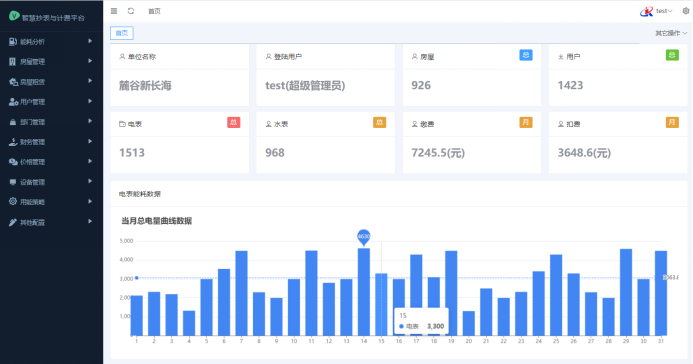Click the blue badge on 房屋 card
Image resolution: width=693 pixels, height=364 pixels.
pyautogui.click(x=525, y=55)
